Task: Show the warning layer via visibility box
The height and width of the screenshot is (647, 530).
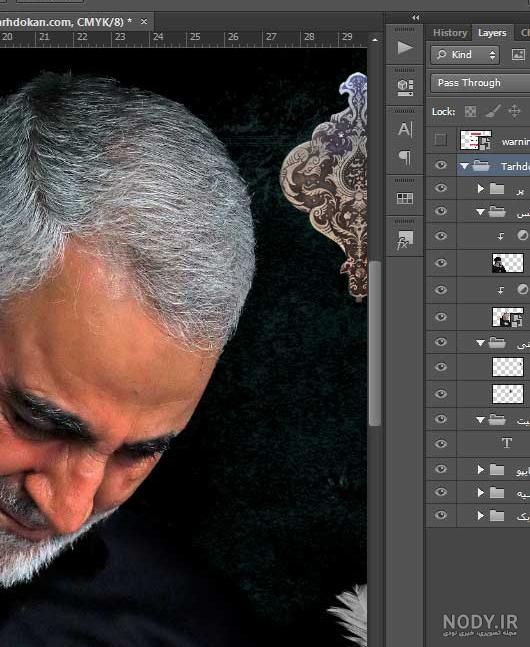Action: (440, 139)
